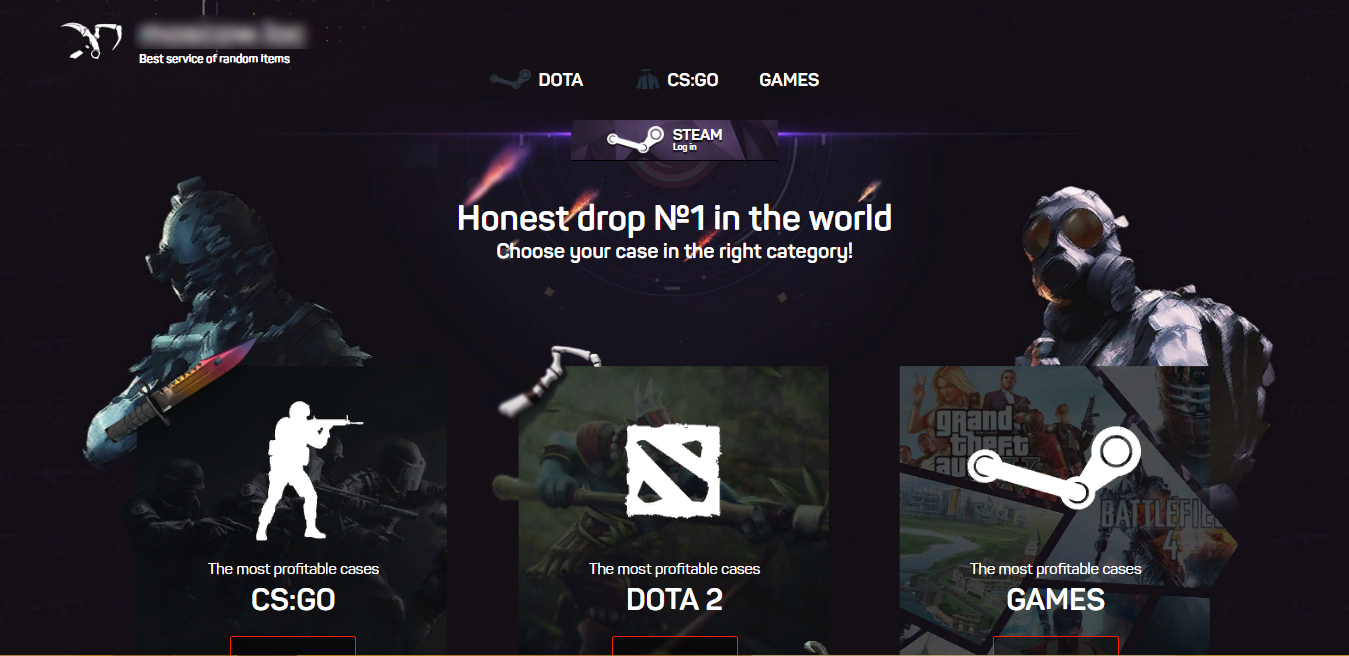Open the DOTA menu item
Viewport: 1349px width, 656px height.
(560, 80)
